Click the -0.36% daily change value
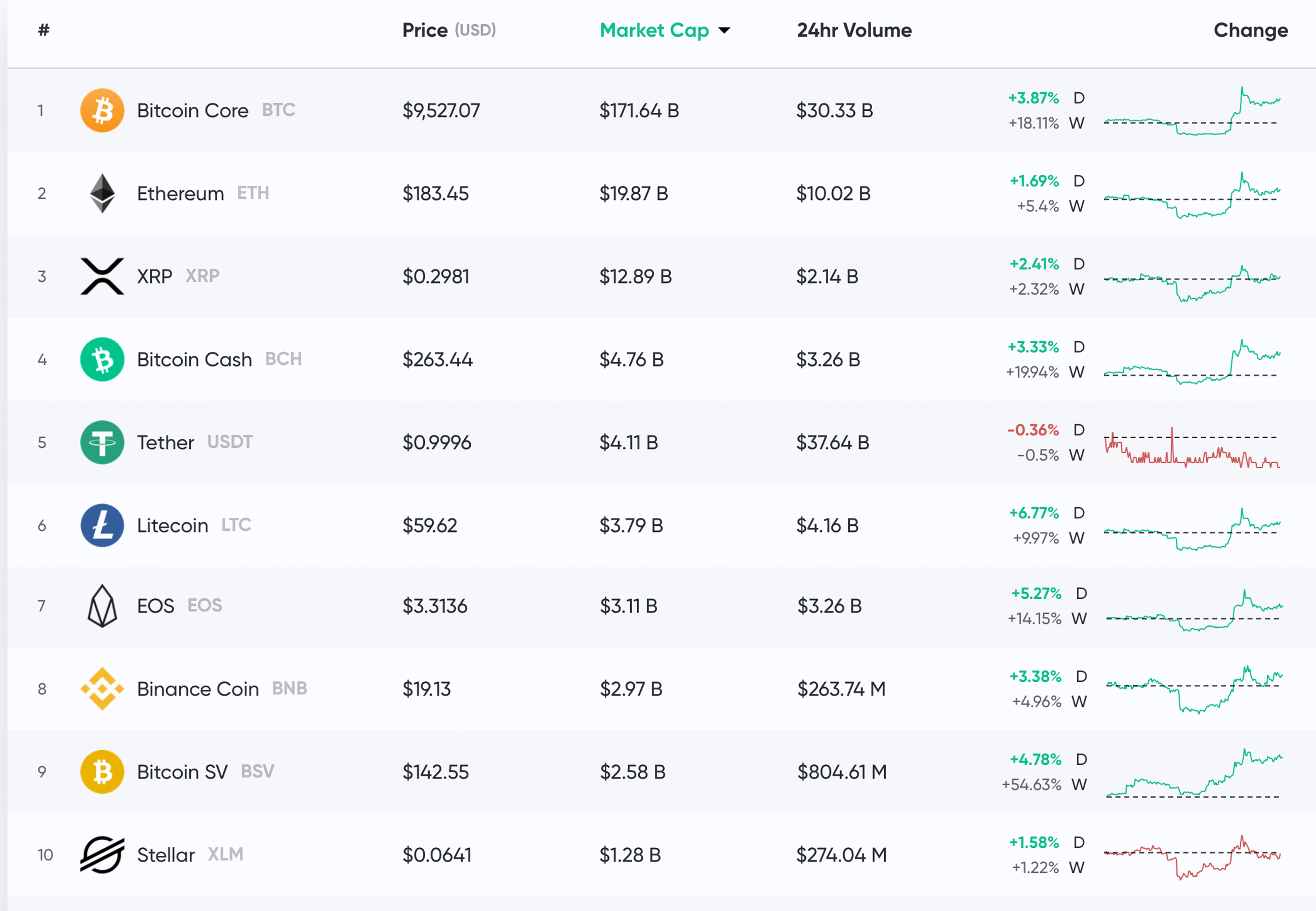This screenshot has width=1316, height=911. (x=1033, y=430)
